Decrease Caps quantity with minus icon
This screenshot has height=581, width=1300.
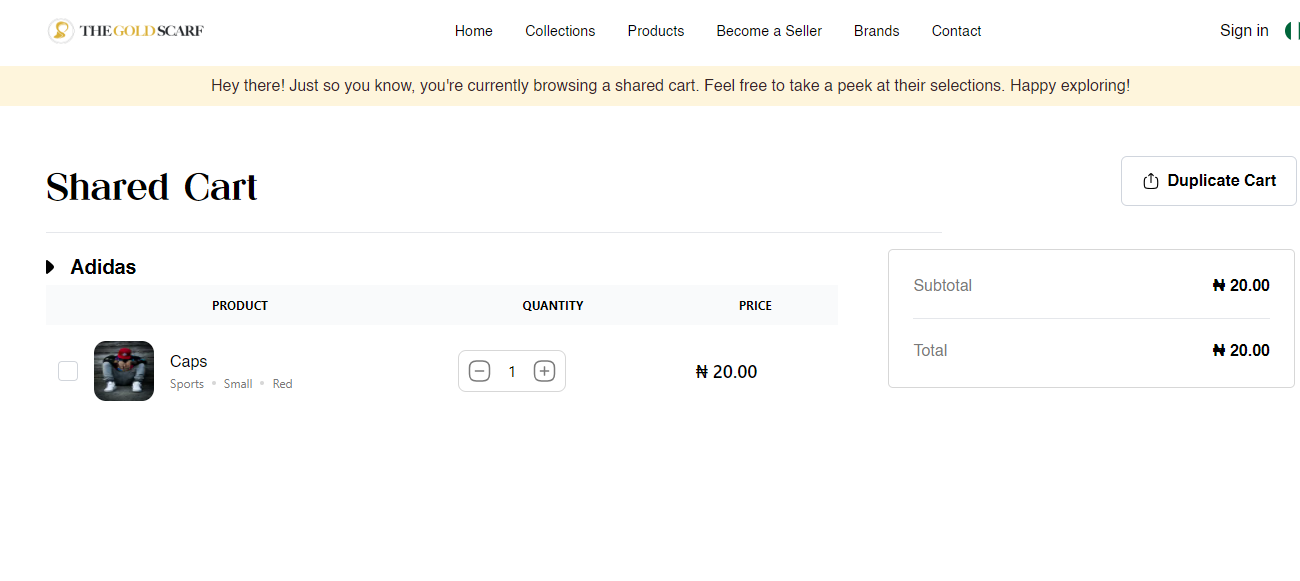480,372
